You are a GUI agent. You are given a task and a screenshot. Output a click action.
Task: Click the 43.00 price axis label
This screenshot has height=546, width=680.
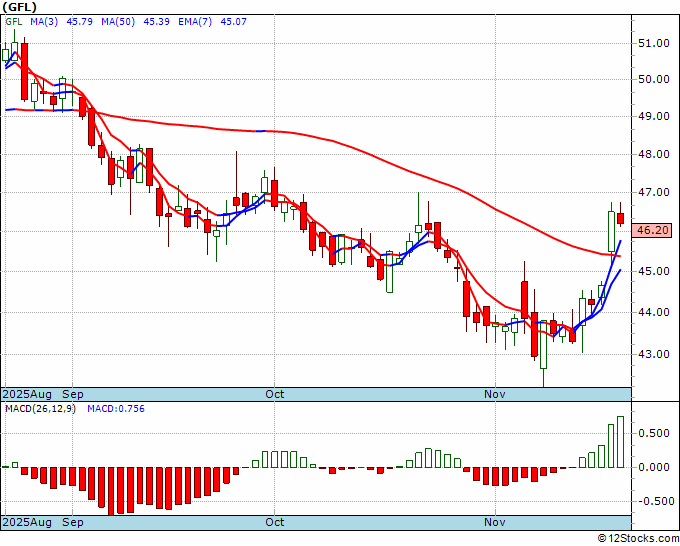click(x=654, y=354)
